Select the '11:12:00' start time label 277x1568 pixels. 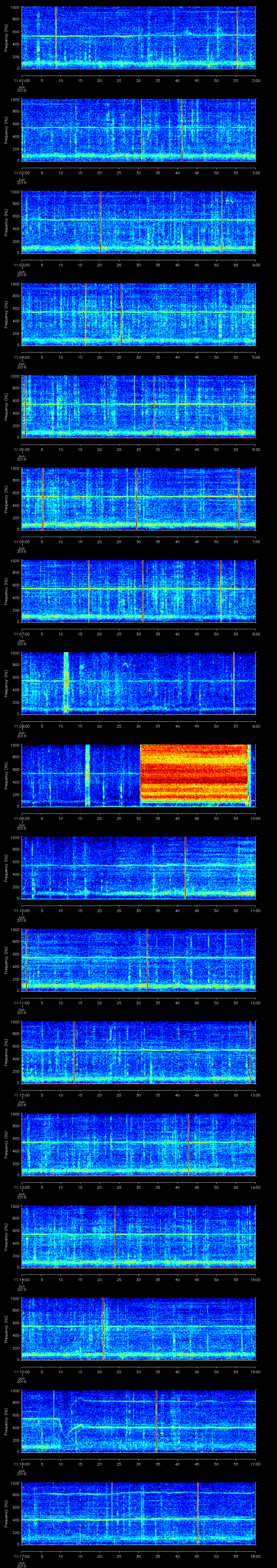[21, 1095]
